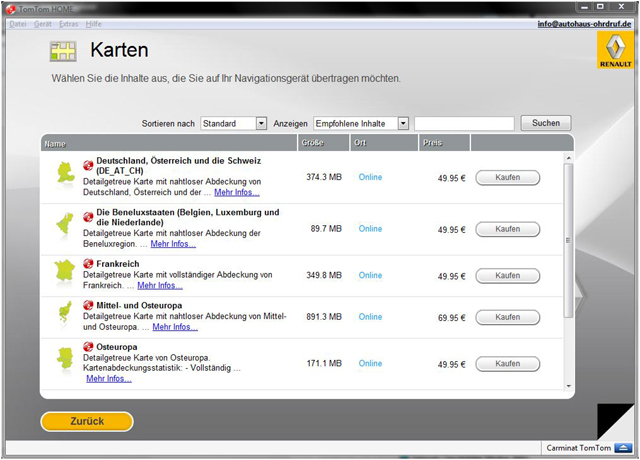This screenshot has width=640, height=460.
Task: Click the Mittel- und Osteuropa map icon
Action: (x=65, y=313)
